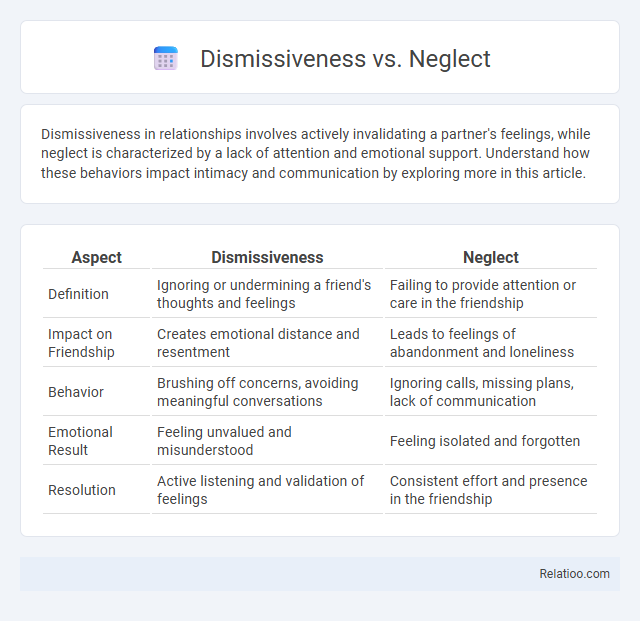
Task: Select the Impact on Friendship row label
Action: (81, 343)
